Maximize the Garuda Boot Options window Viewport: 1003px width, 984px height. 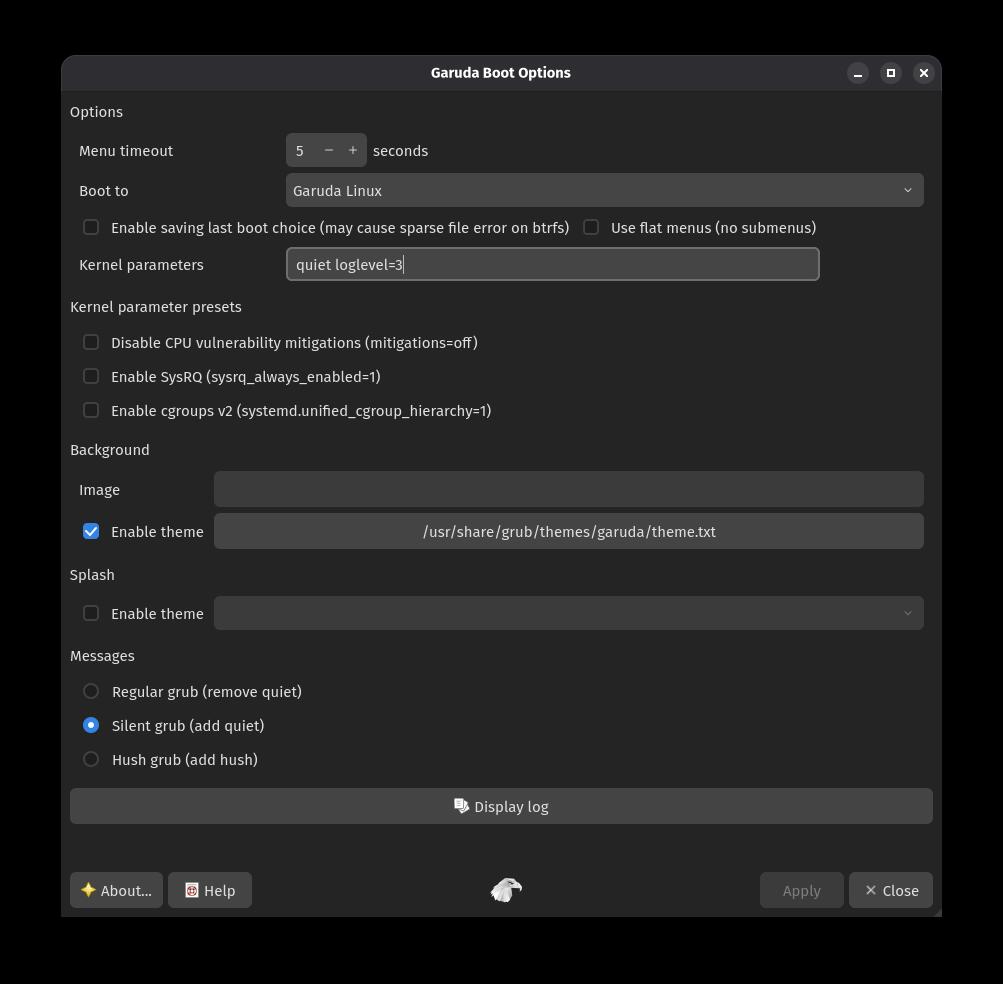point(890,73)
